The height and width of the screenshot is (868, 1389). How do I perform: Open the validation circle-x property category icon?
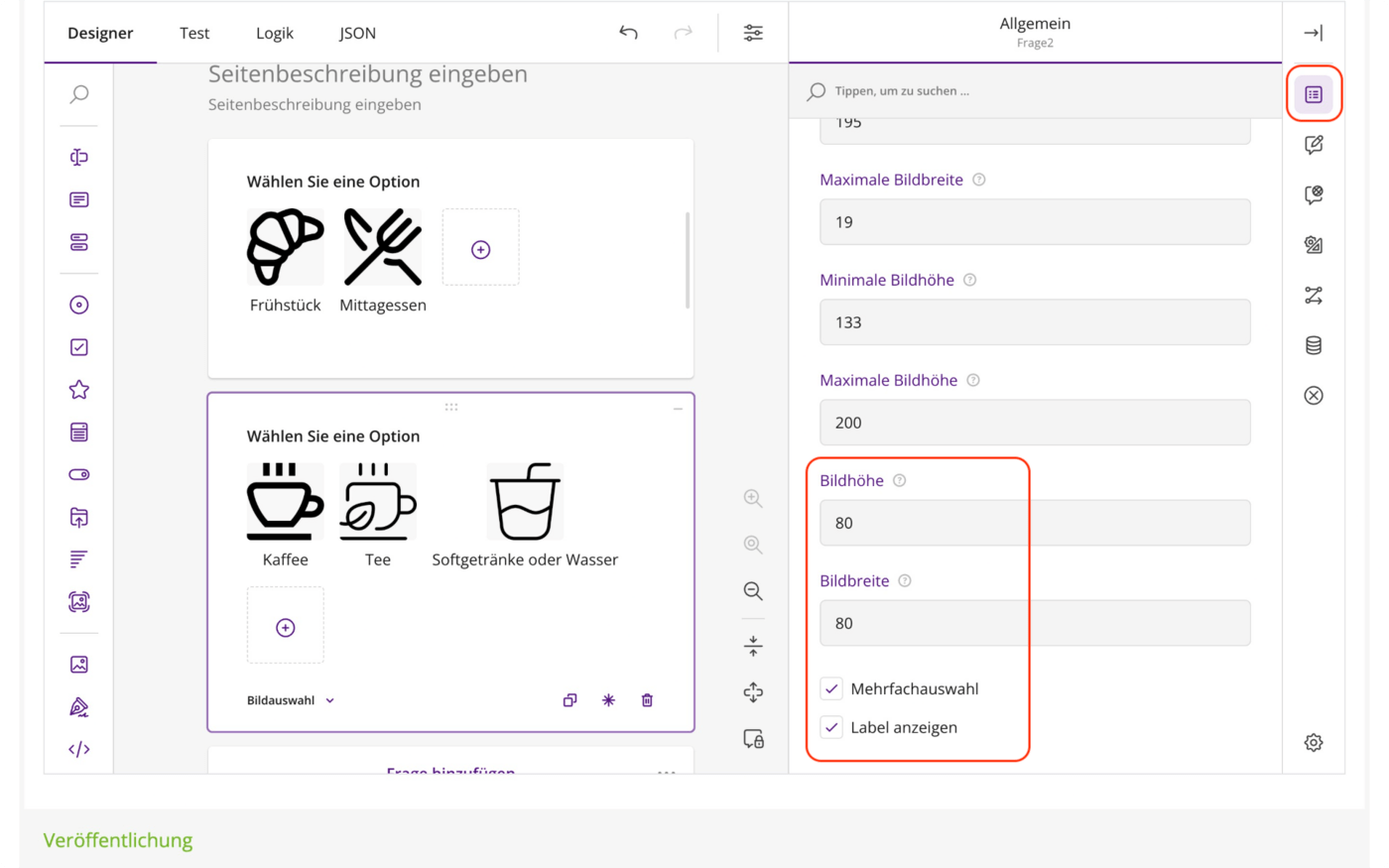click(x=1314, y=396)
